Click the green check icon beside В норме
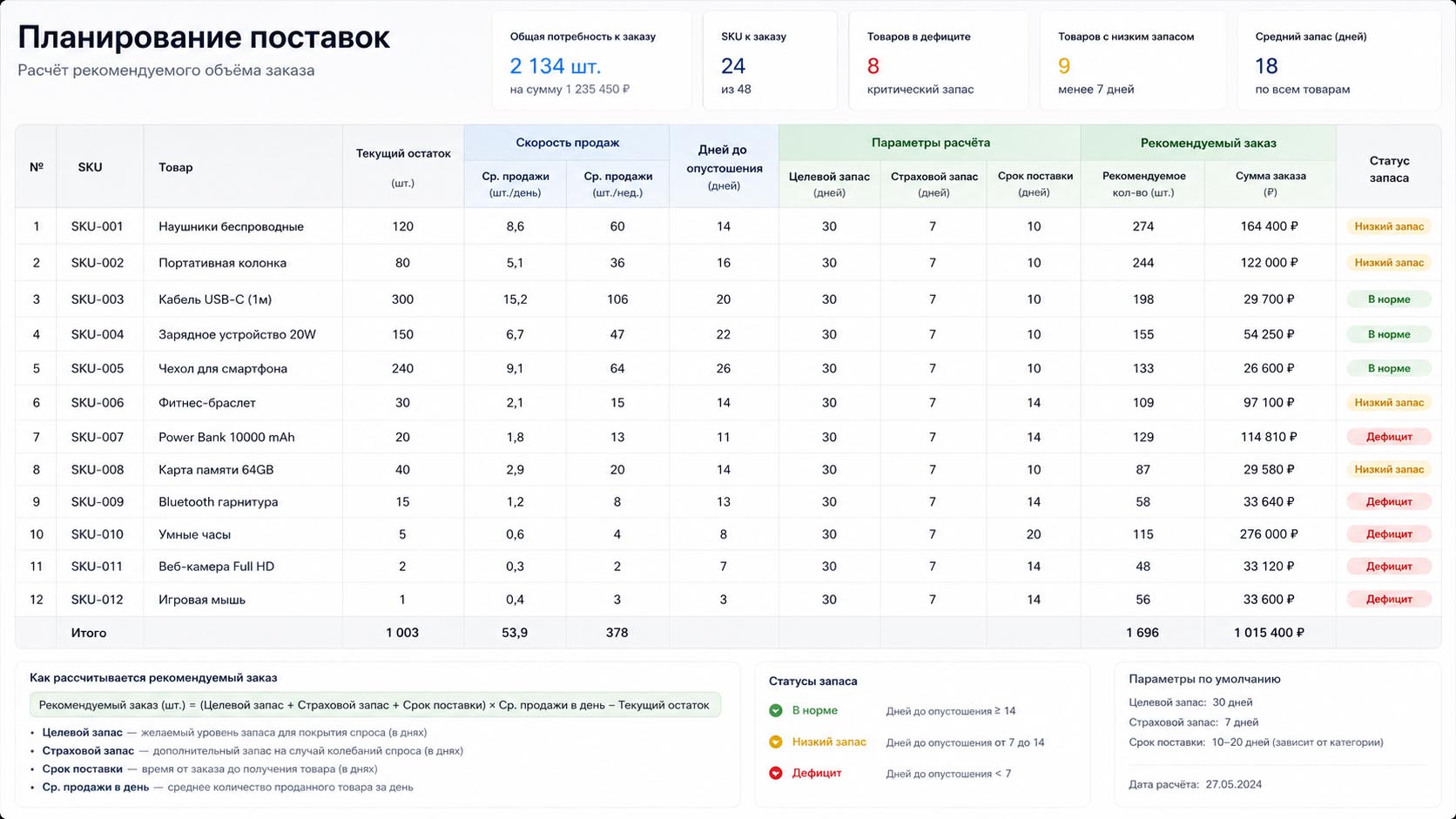The image size is (1456, 819). tap(776, 710)
